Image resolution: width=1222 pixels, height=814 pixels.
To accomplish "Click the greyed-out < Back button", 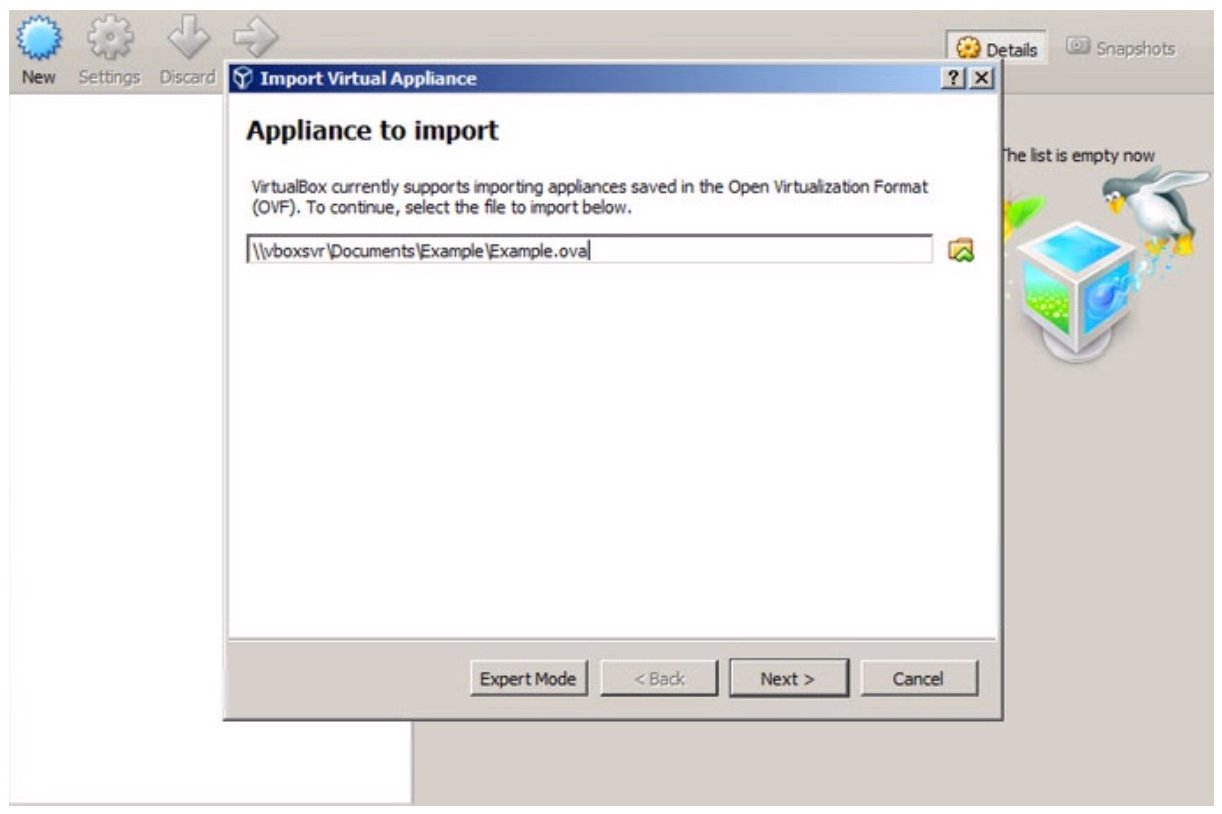I will click(x=659, y=679).
